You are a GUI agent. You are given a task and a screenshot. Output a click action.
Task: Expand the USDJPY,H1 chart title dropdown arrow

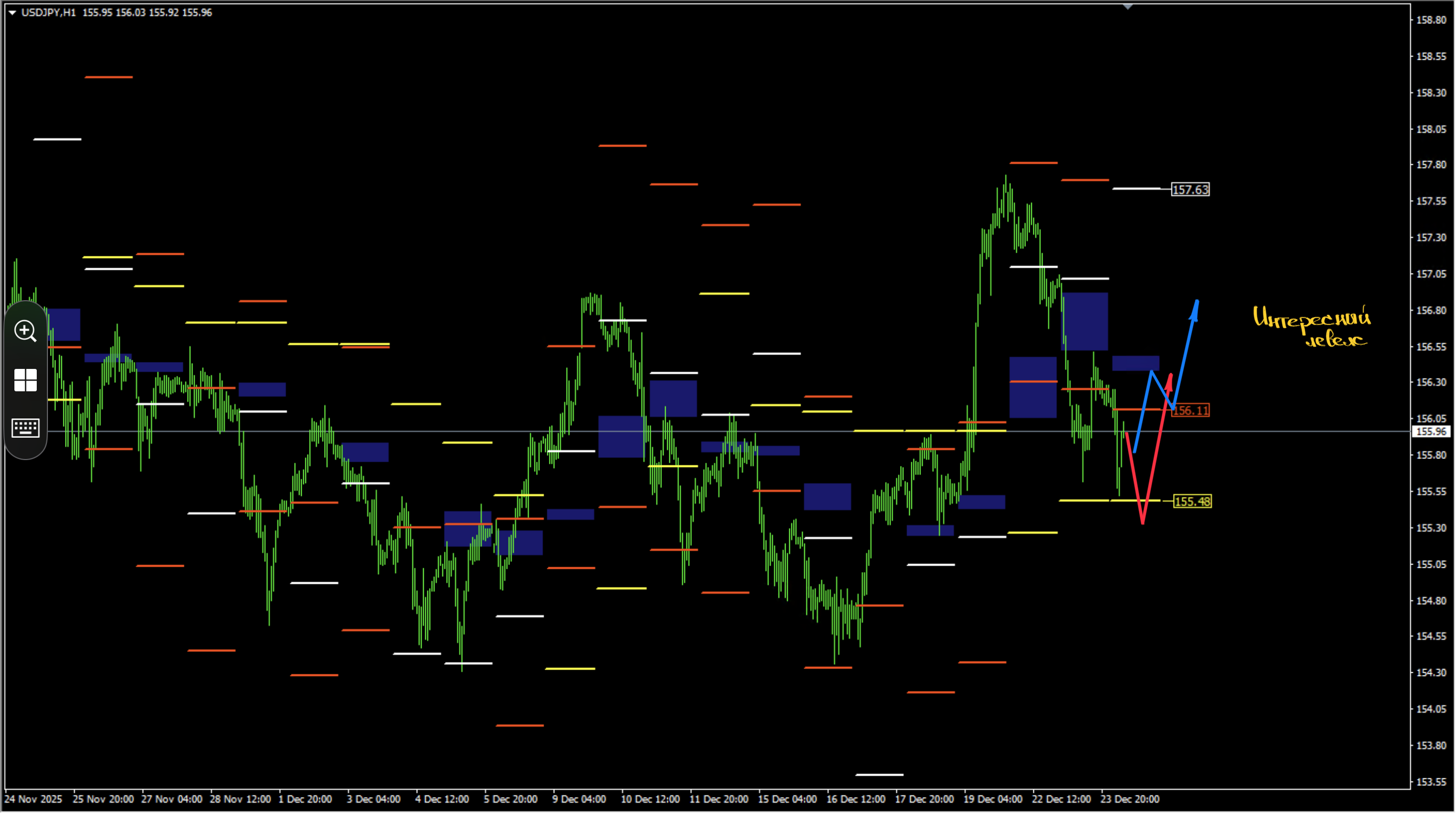[x=12, y=12]
